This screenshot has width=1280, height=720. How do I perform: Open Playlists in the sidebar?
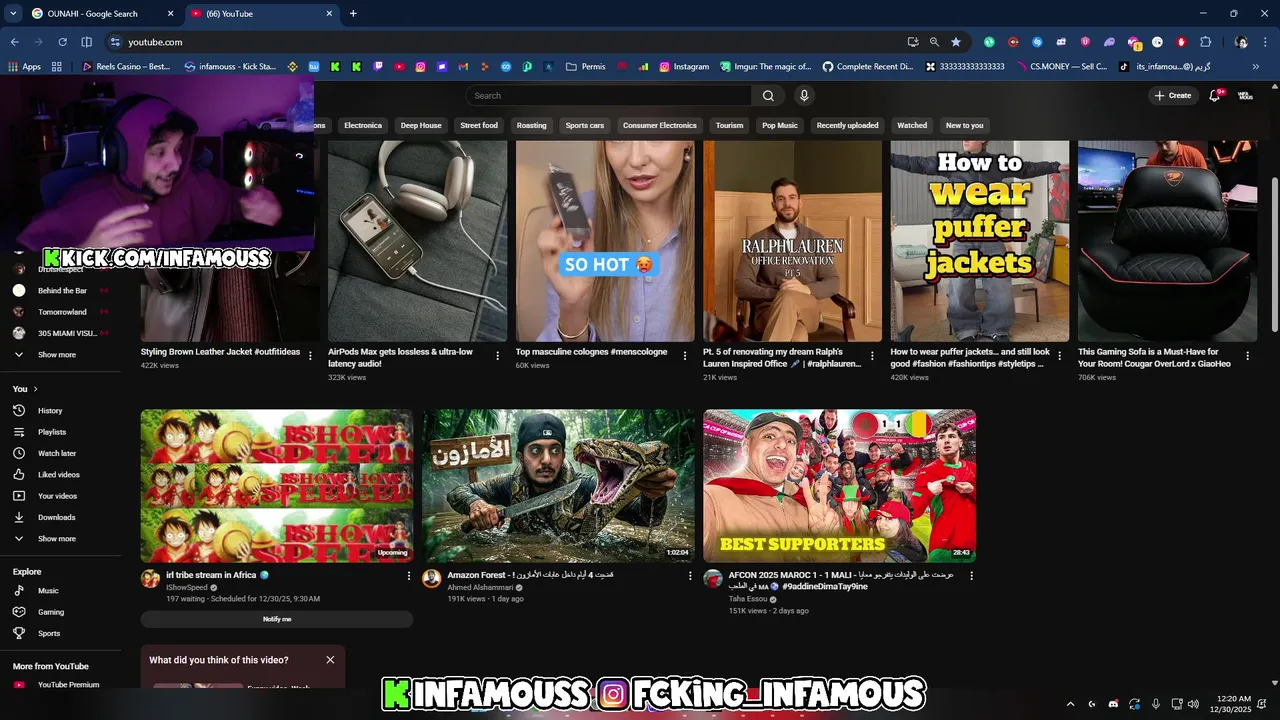point(52,432)
